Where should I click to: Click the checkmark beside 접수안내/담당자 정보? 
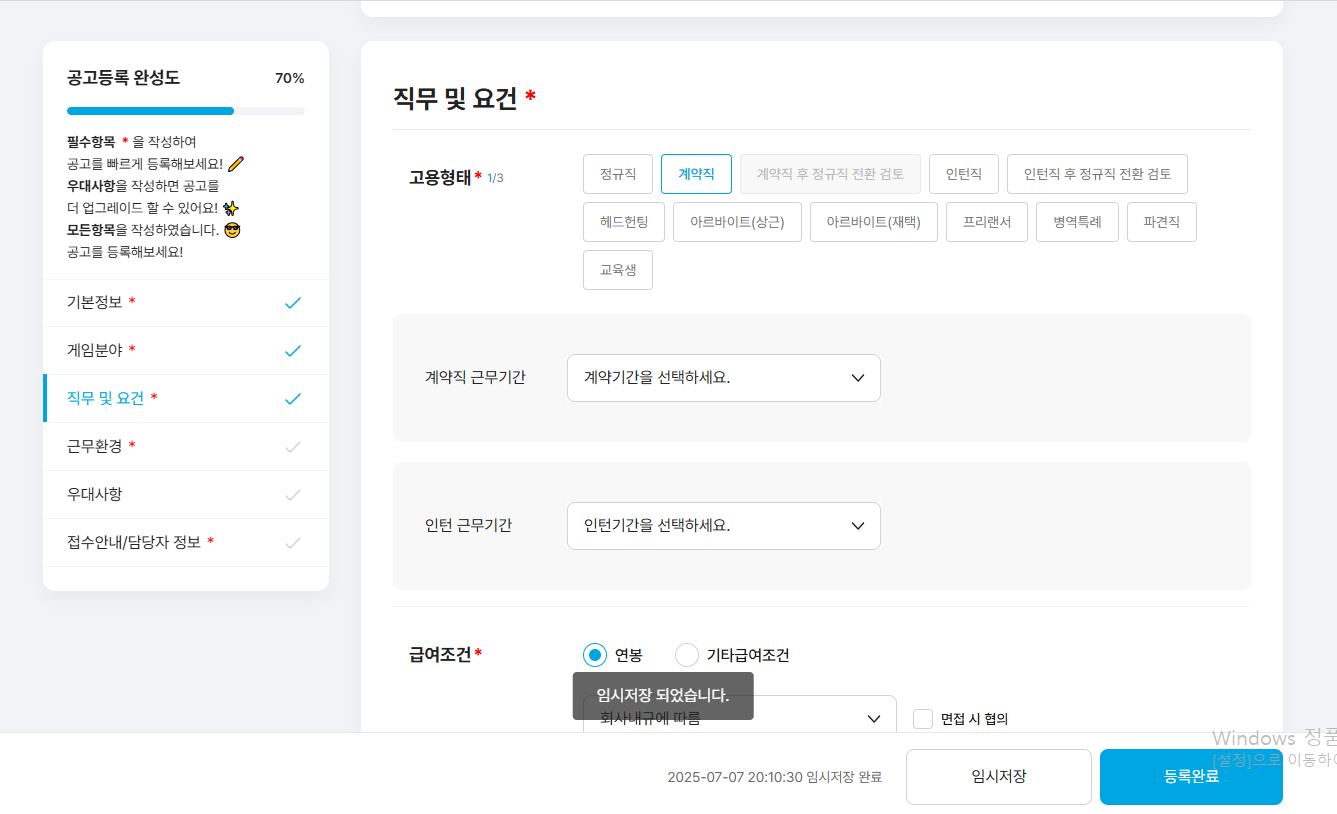(x=292, y=543)
